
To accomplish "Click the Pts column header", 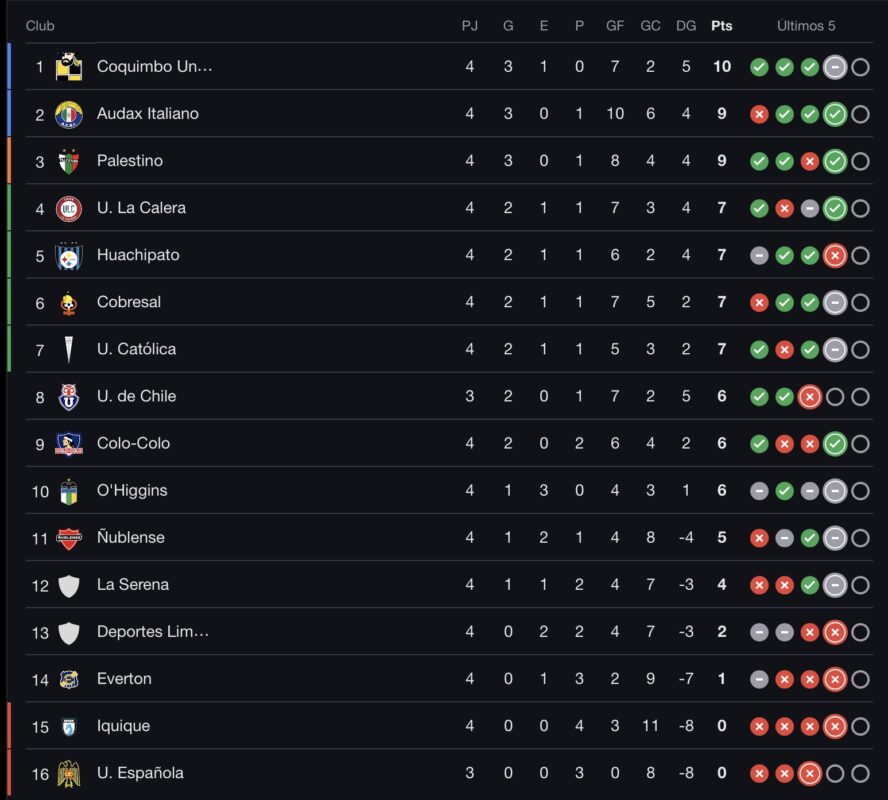I will coord(721,26).
